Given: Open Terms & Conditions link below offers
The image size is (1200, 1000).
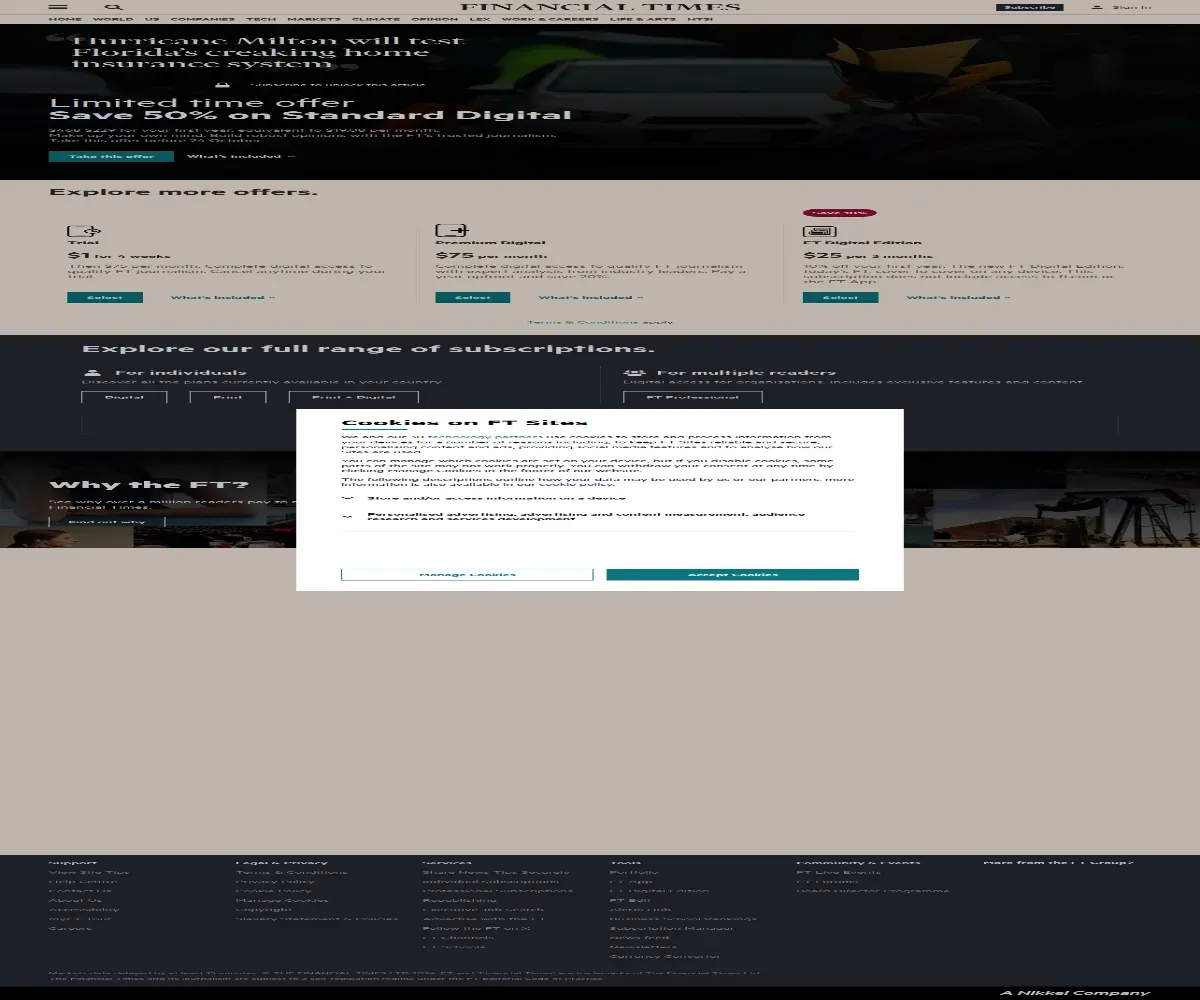Looking at the screenshot, I should pos(583,322).
